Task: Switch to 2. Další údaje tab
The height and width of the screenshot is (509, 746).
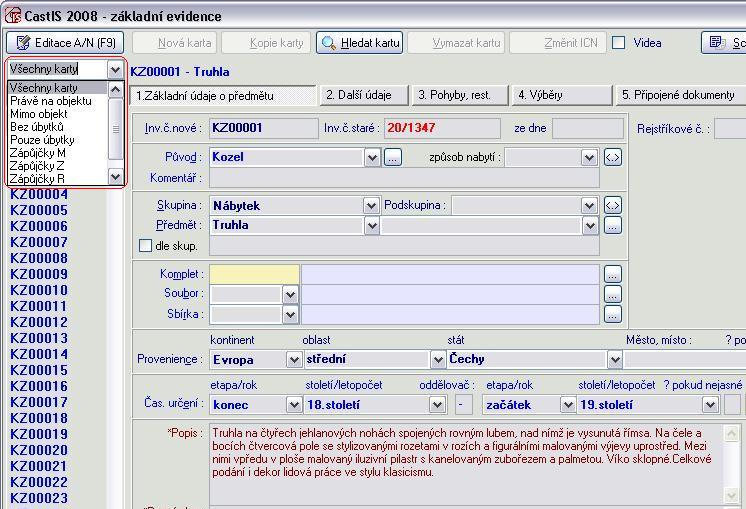Action: tap(364, 95)
